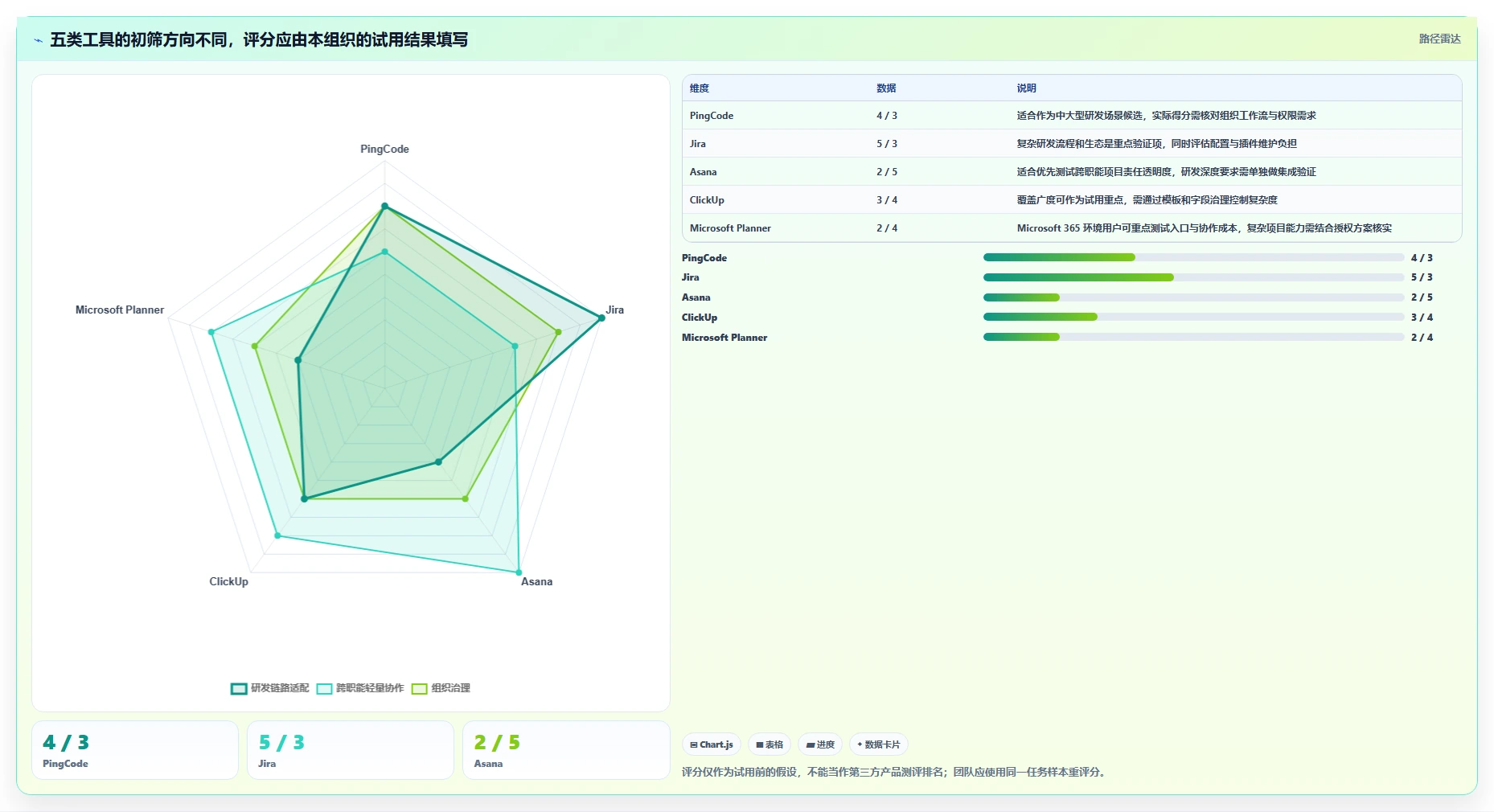Click the 表格 chip
Image resolution: width=1494 pixels, height=812 pixels.
pyautogui.click(x=770, y=744)
